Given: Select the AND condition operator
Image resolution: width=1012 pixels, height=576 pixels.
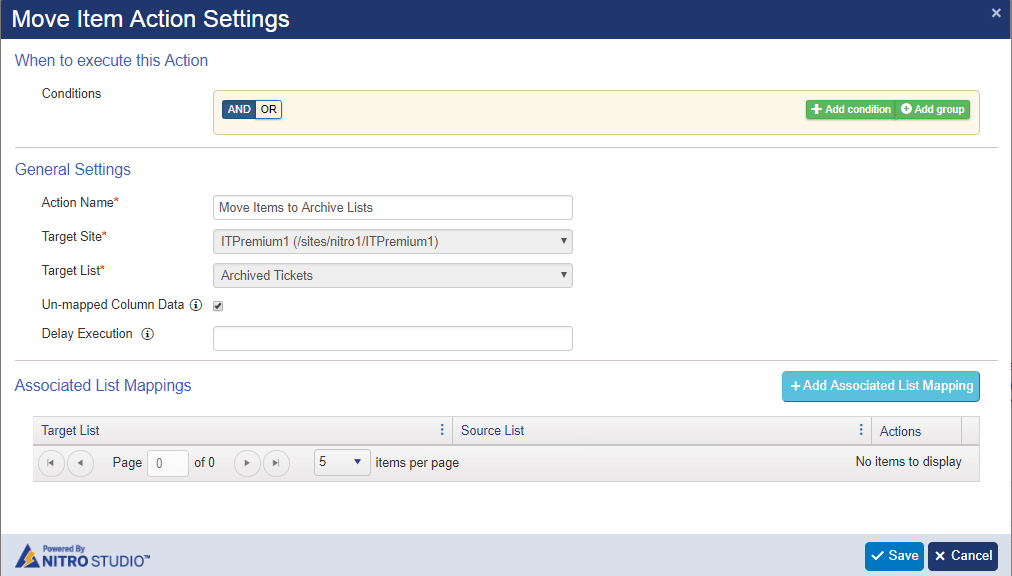Looking at the screenshot, I should pos(239,109).
